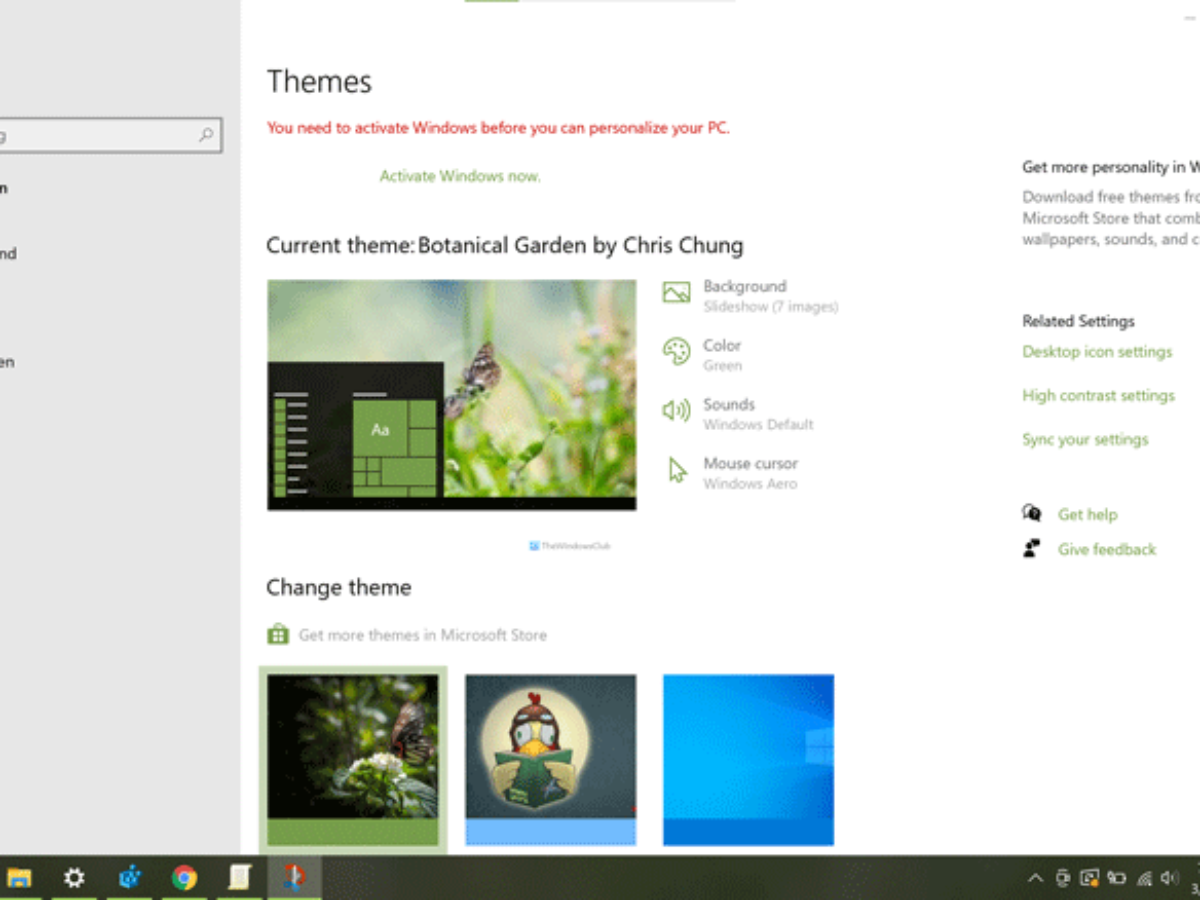Screen dimensions: 1200x900
Task: Open the Color palette icon
Action: point(676,351)
